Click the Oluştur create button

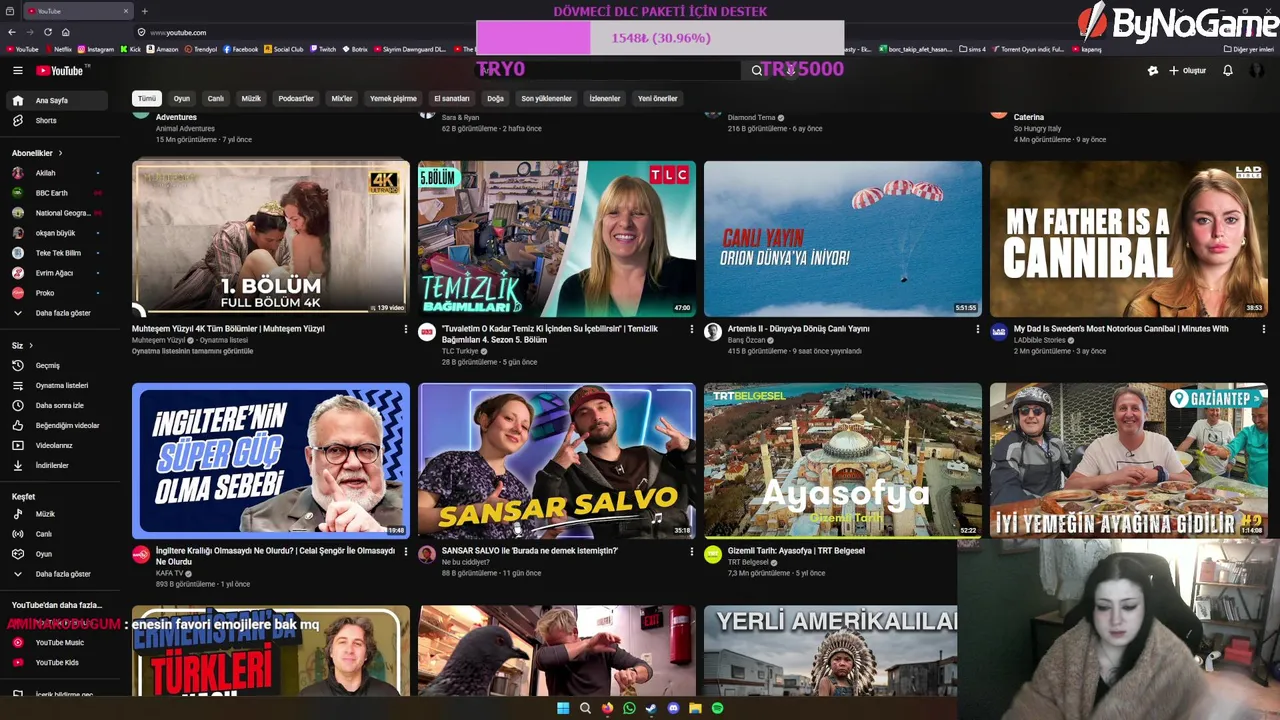(x=1187, y=71)
